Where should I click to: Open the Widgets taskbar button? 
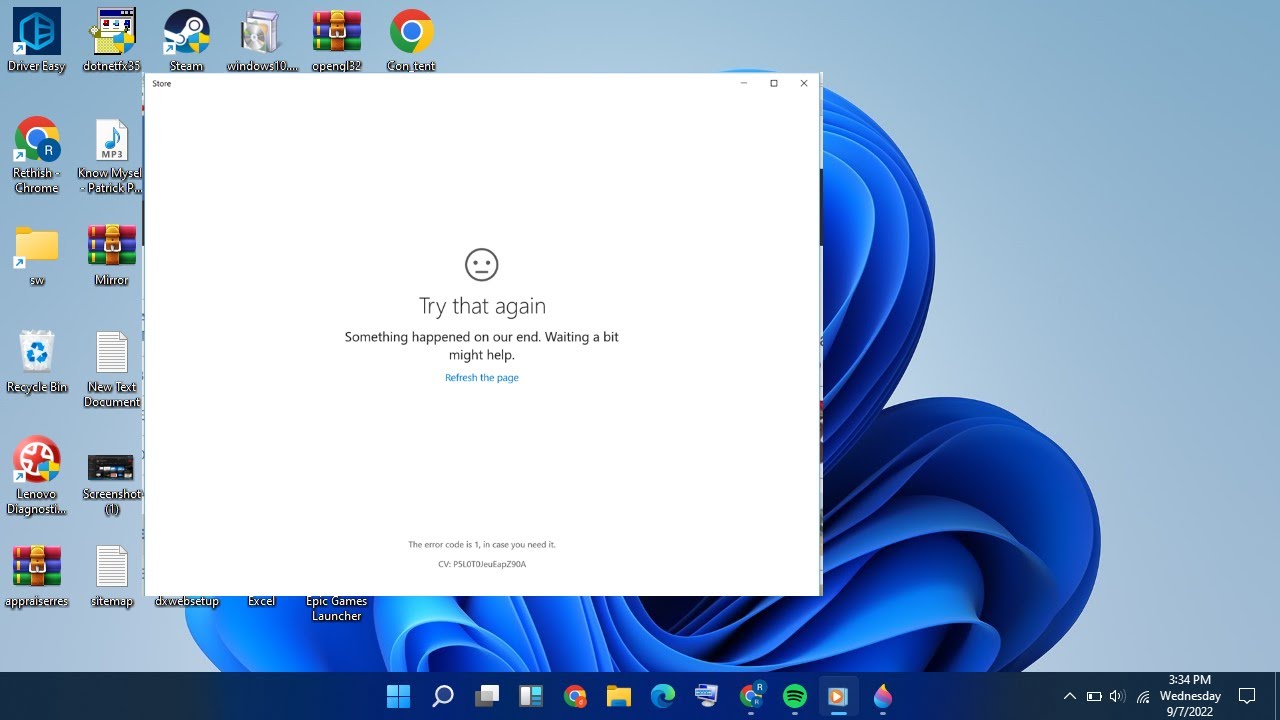530,696
